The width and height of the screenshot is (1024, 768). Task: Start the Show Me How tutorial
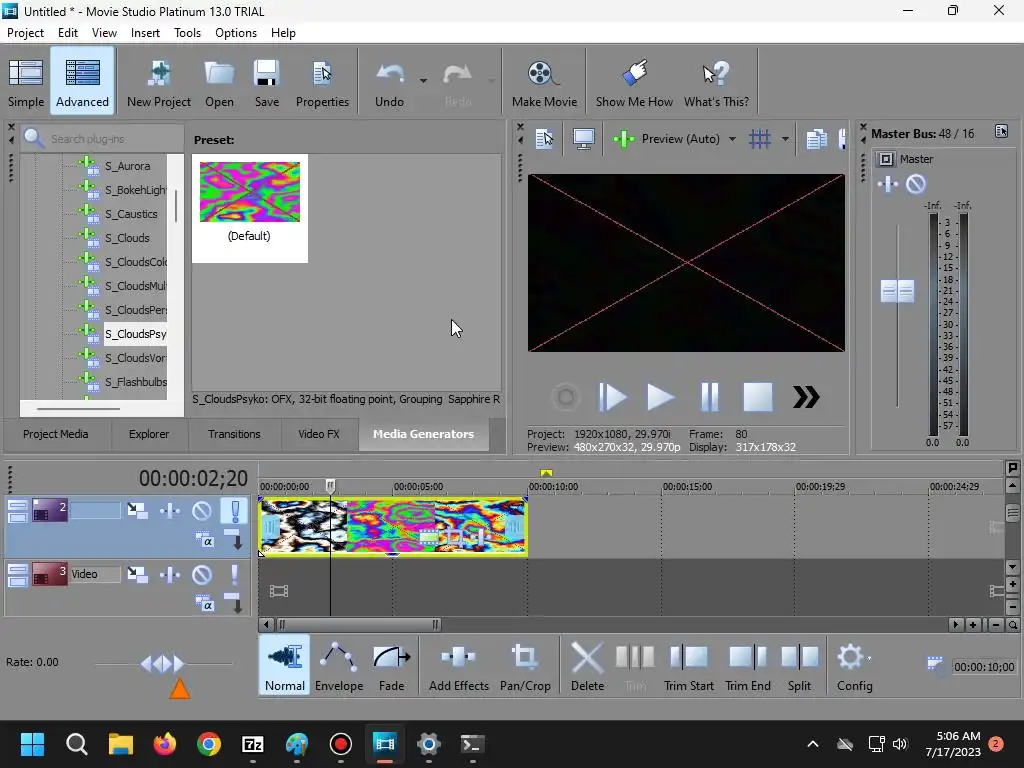634,82
